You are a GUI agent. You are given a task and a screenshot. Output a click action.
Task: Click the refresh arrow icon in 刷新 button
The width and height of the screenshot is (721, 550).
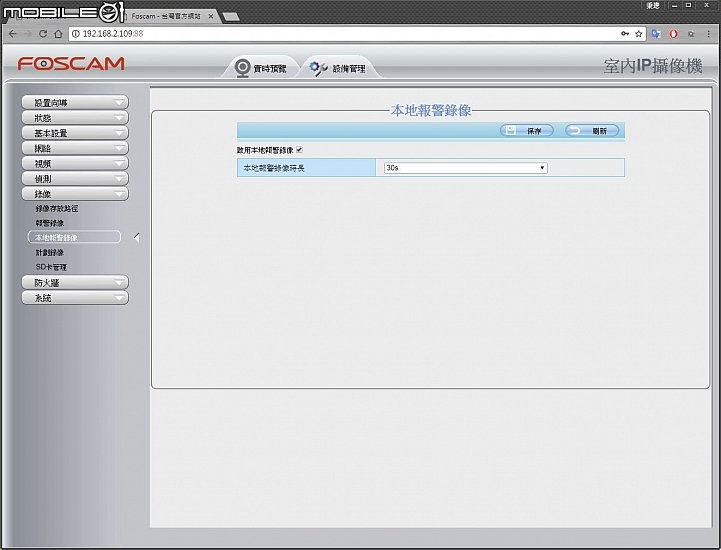coord(575,131)
